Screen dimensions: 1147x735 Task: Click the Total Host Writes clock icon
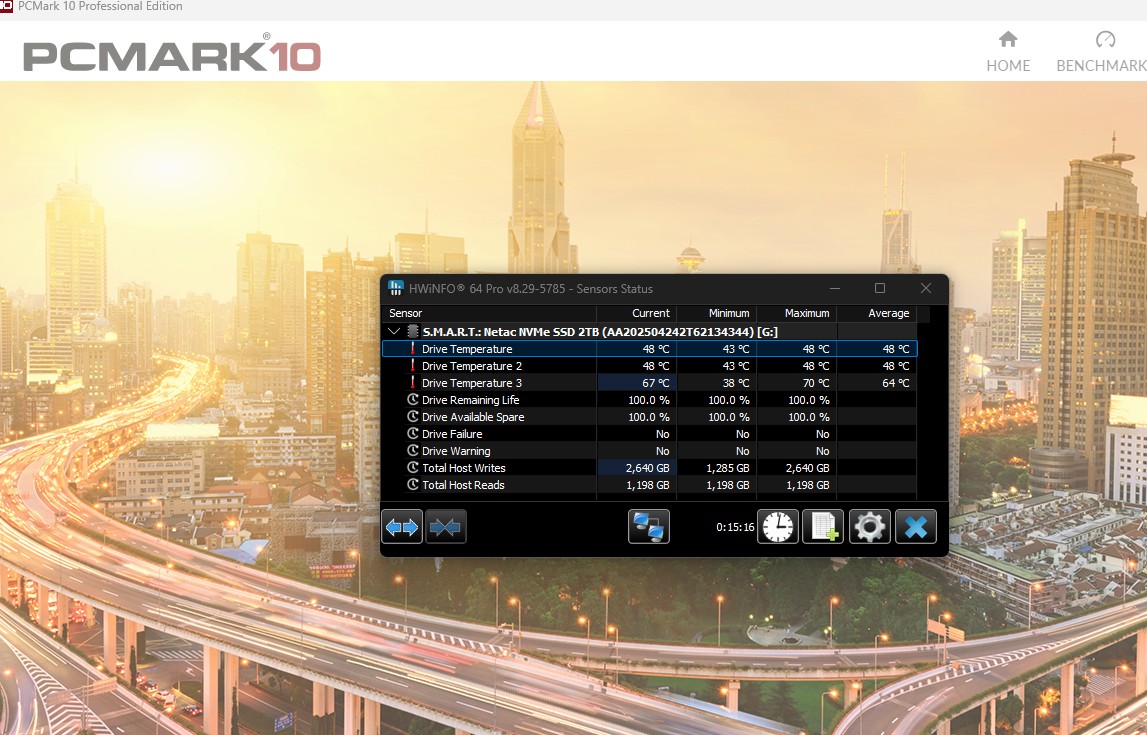click(x=413, y=467)
